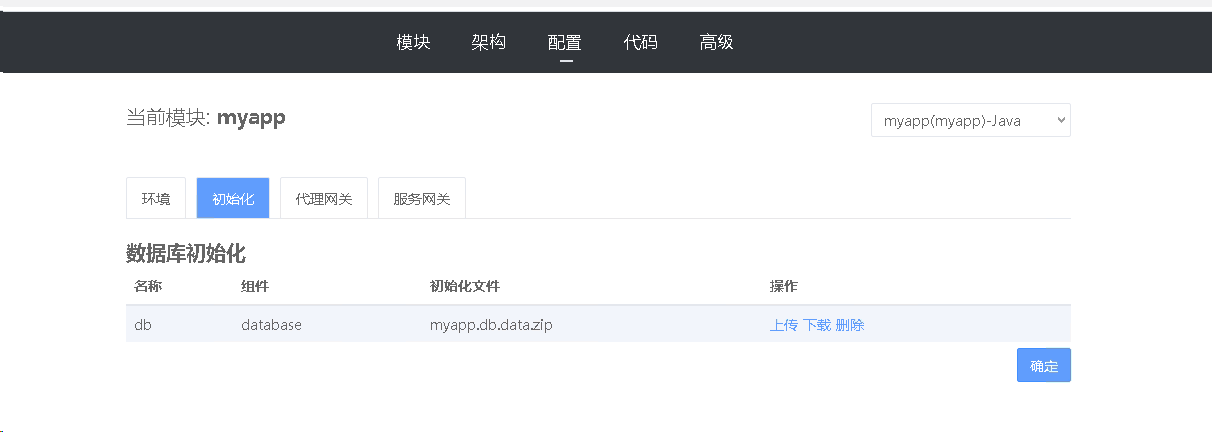This screenshot has height=432, width=1212.
Task: Click 删除 to remove db initialization file
Action: pyautogui.click(x=850, y=325)
